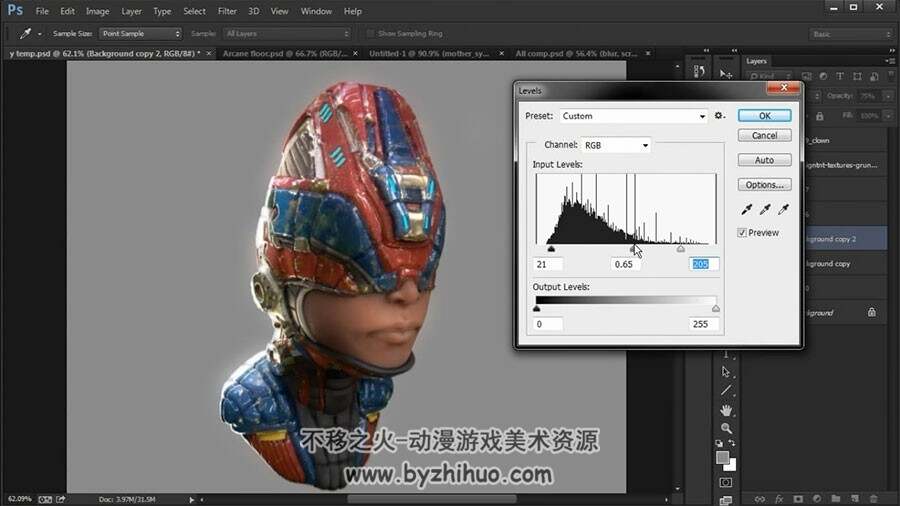Change the screen mode icon
This screenshot has height=506, width=900.
[726, 500]
